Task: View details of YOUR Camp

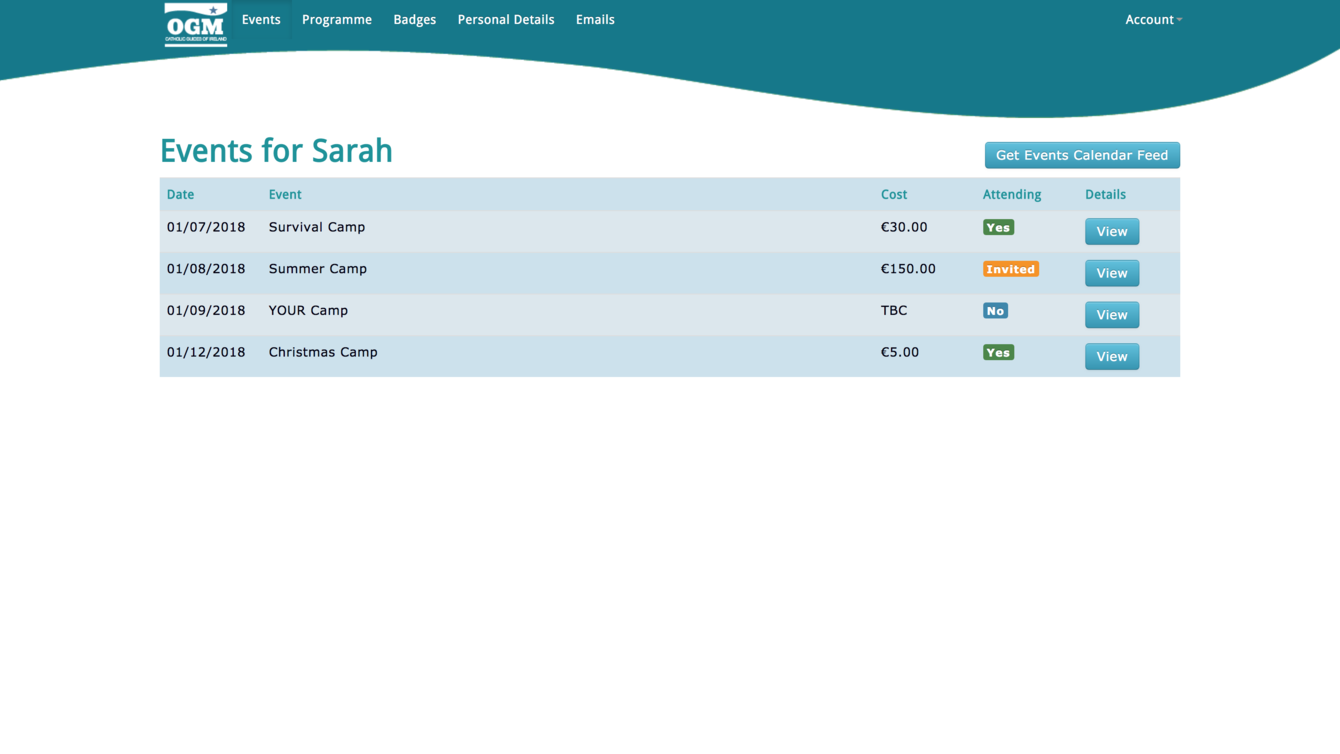Action: 1112,314
